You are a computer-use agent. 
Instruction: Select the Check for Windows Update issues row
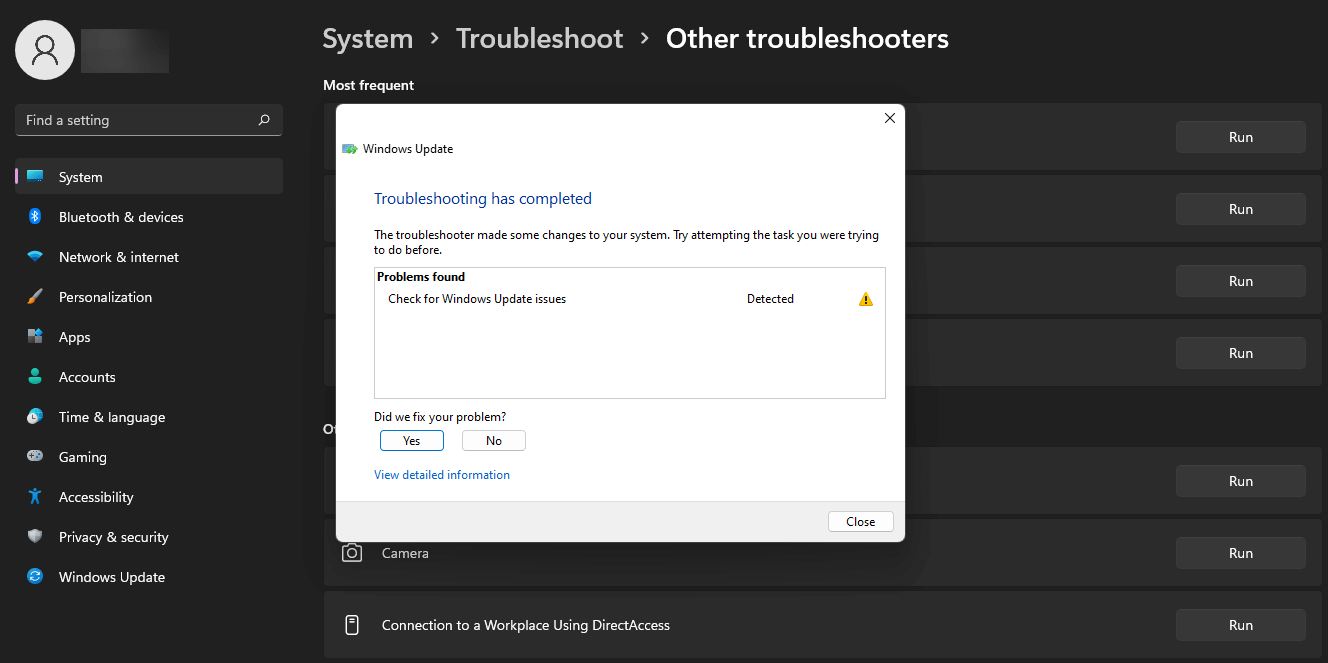(630, 299)
